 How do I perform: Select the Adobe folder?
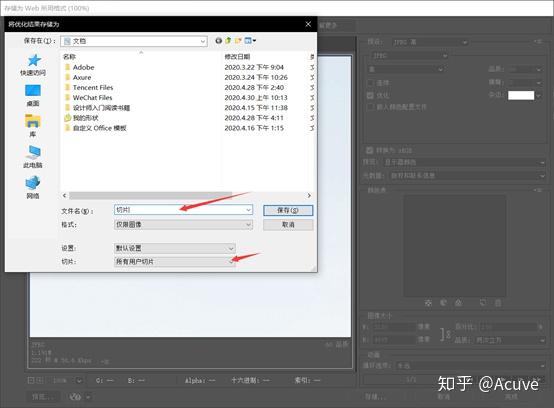pos(83,67)
